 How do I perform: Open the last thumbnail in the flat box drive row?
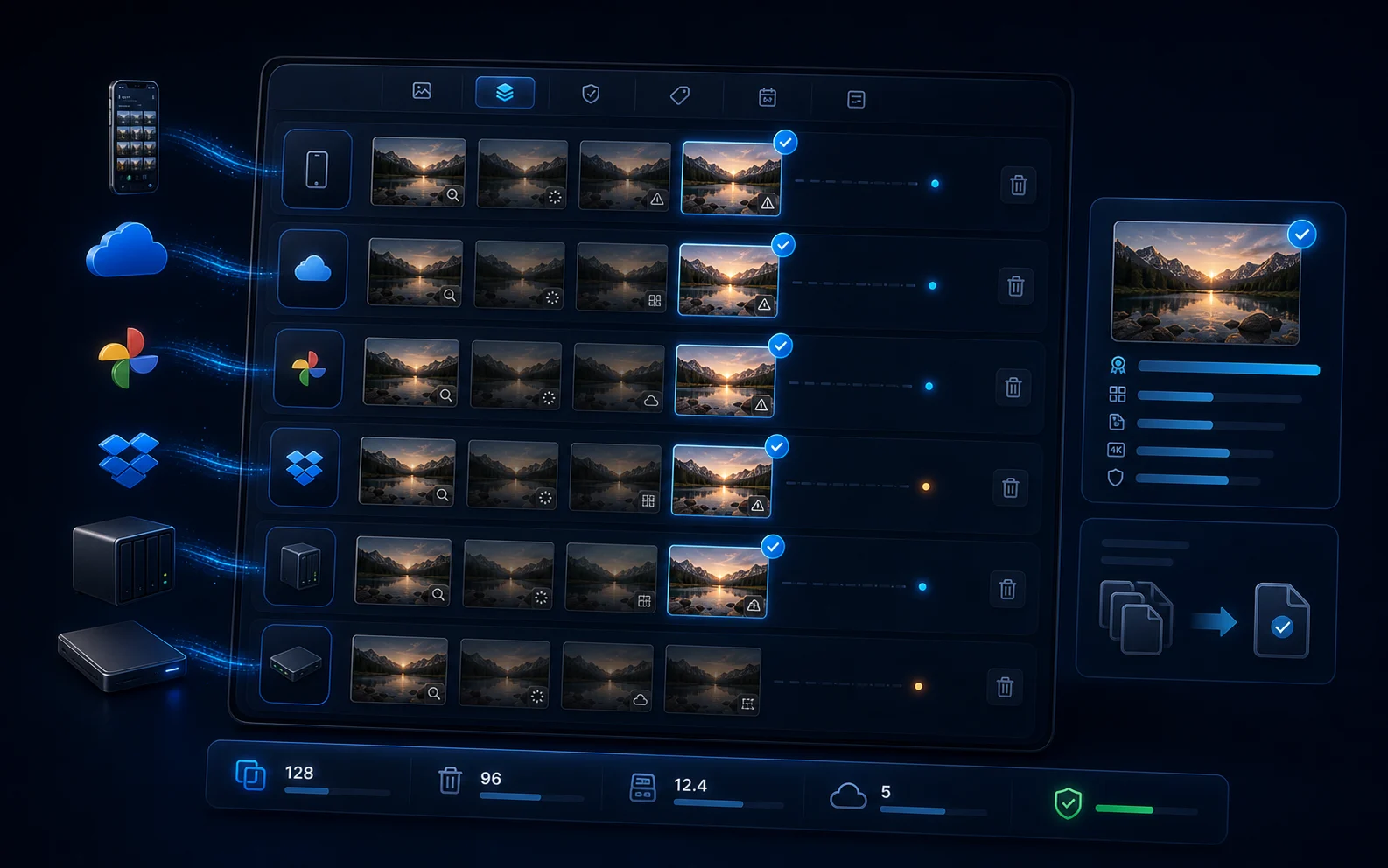pyautogui.click(x=712, y=680)
